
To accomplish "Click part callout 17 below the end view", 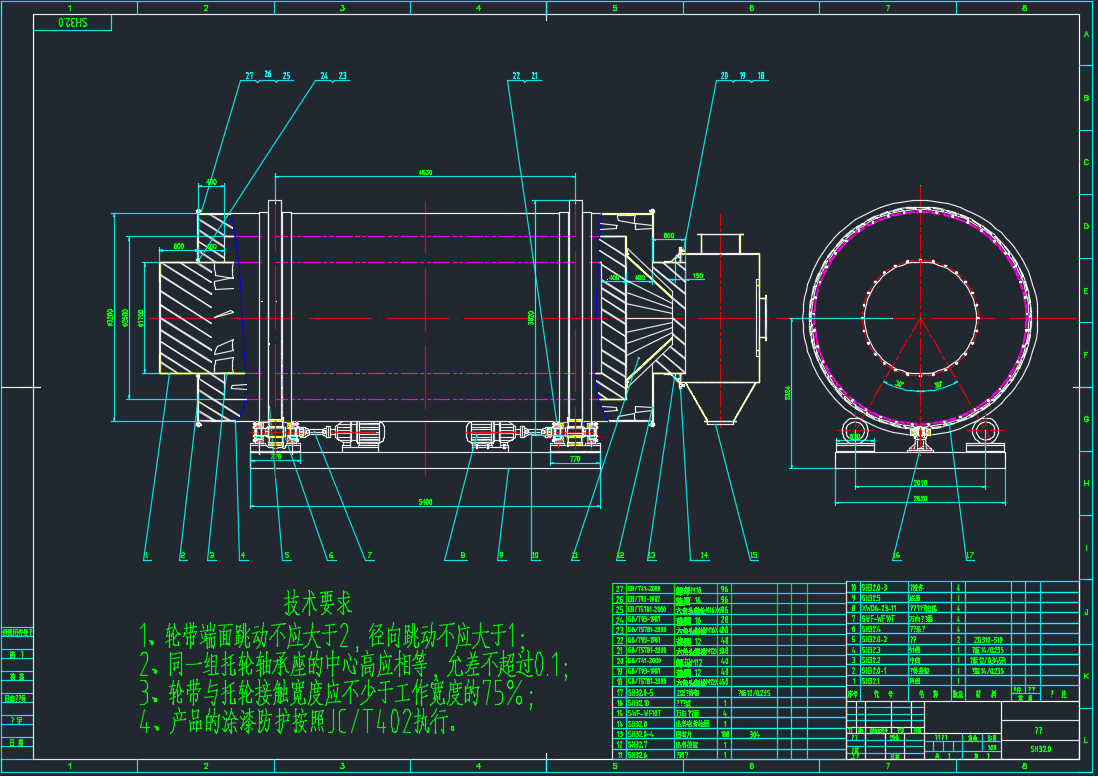I will click(969, 556).
